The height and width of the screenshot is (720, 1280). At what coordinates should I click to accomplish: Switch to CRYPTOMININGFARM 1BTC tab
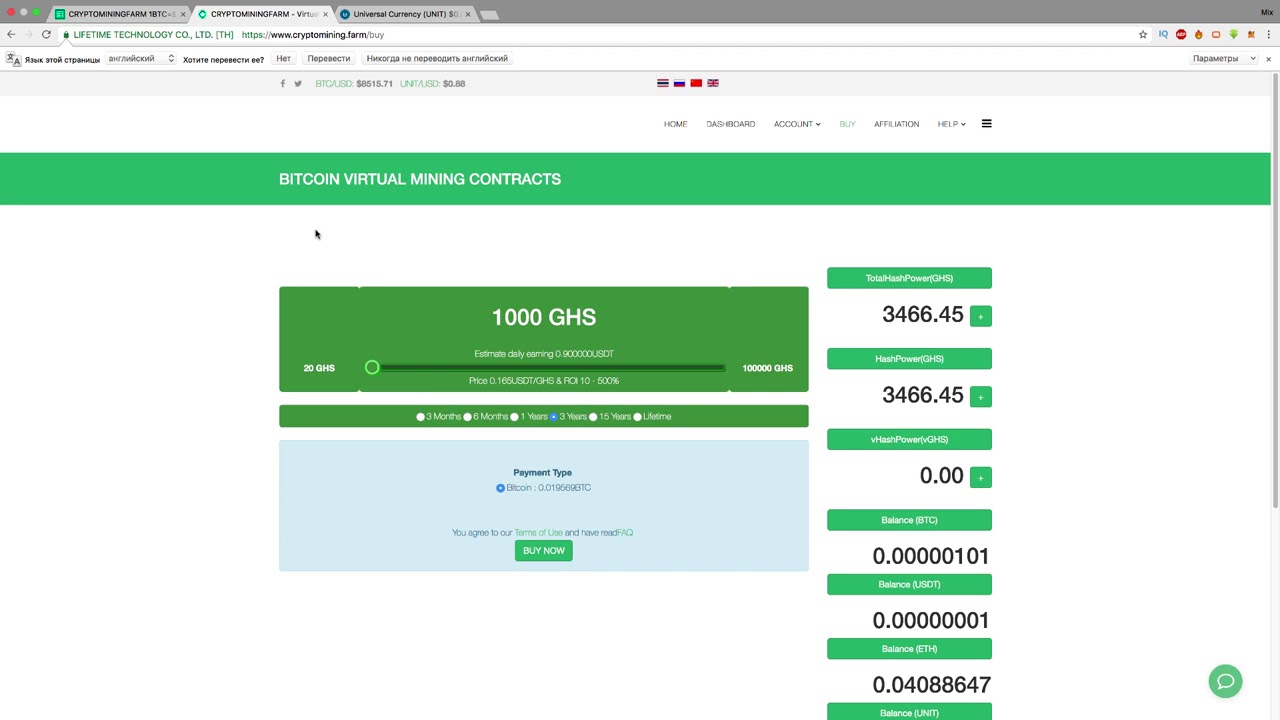(120, 14)
